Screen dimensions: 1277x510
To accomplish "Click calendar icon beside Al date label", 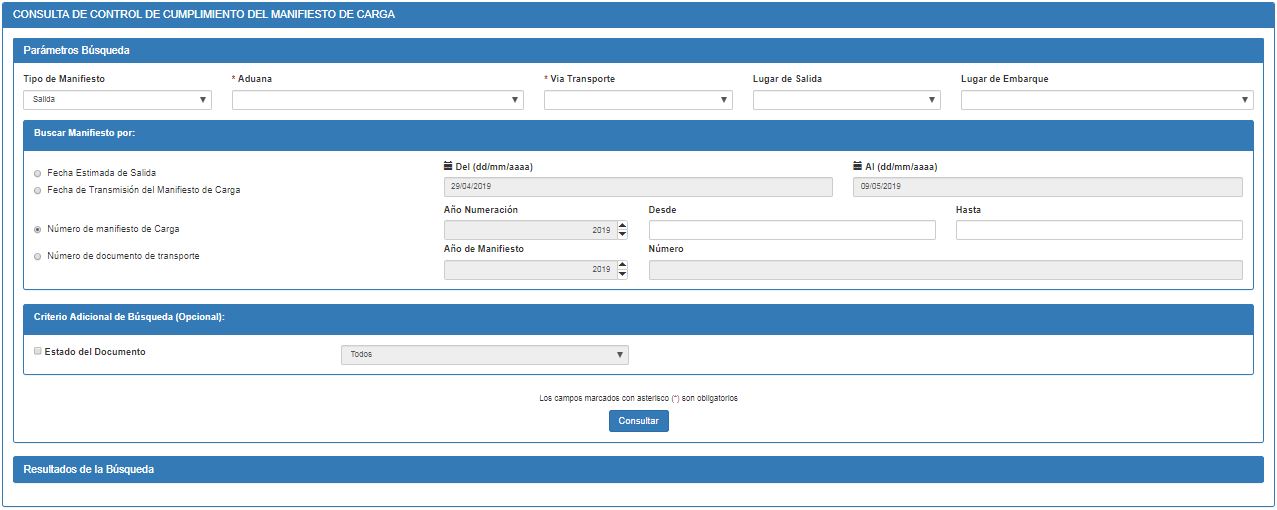I will (x=858, y=167).
